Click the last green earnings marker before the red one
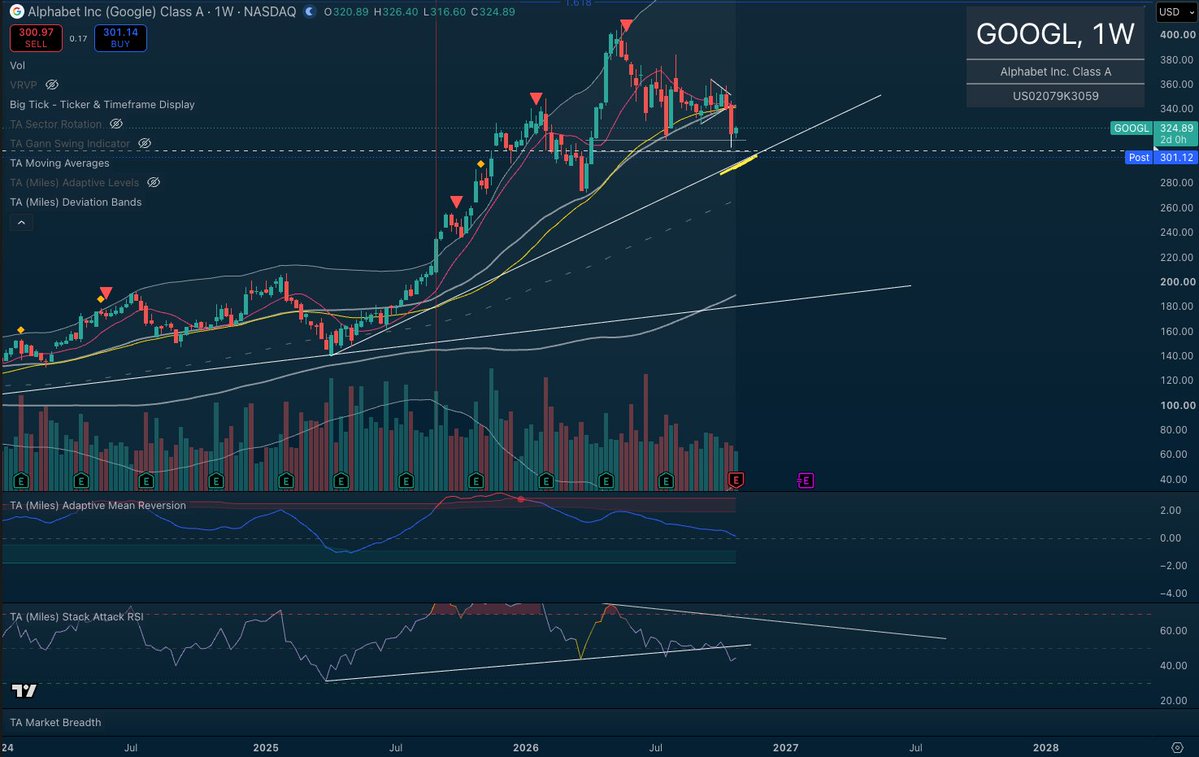 [x=665, y=480]
